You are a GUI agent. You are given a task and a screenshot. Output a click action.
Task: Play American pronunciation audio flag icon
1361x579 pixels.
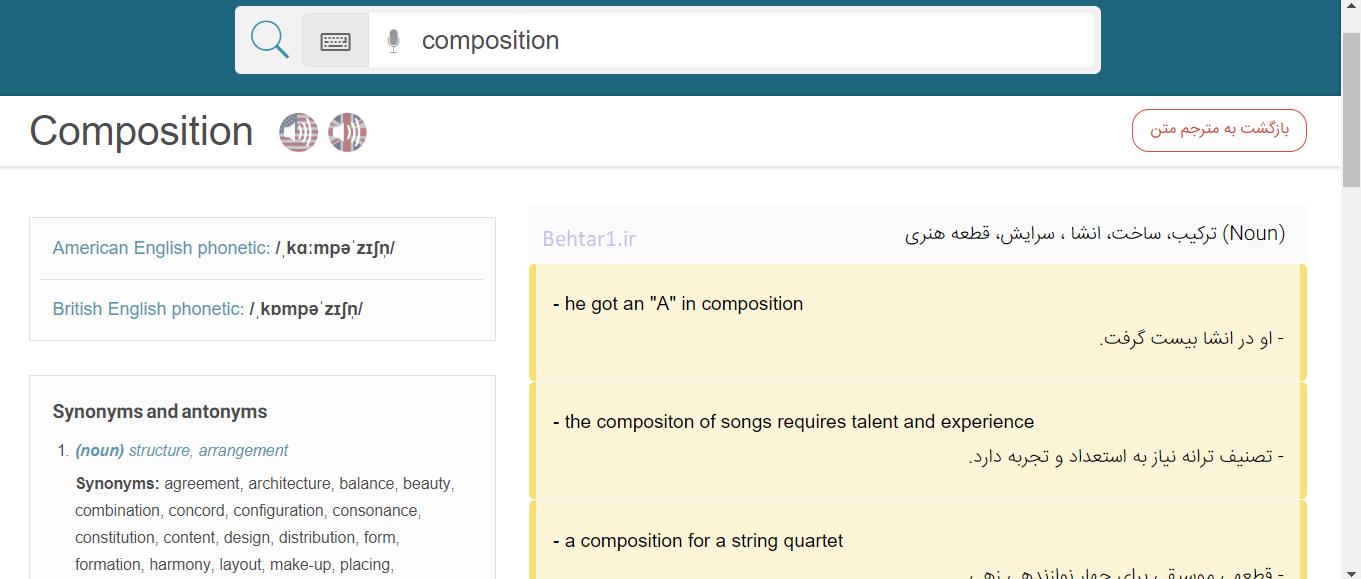click(298, 132)
